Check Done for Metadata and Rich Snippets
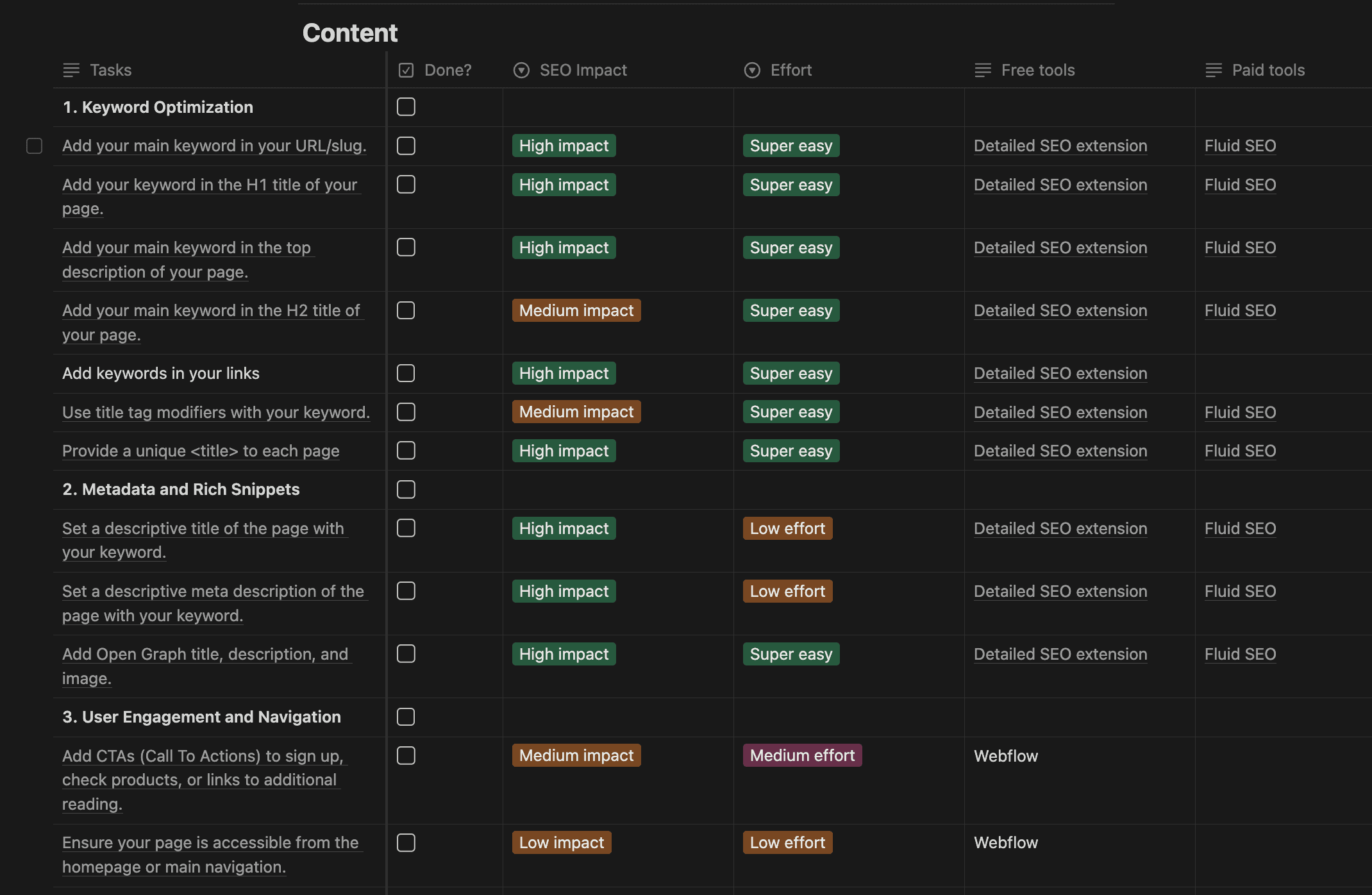The height and width of the screenshot is (895, 1372). pyautogui.click(x=405, y=489)
